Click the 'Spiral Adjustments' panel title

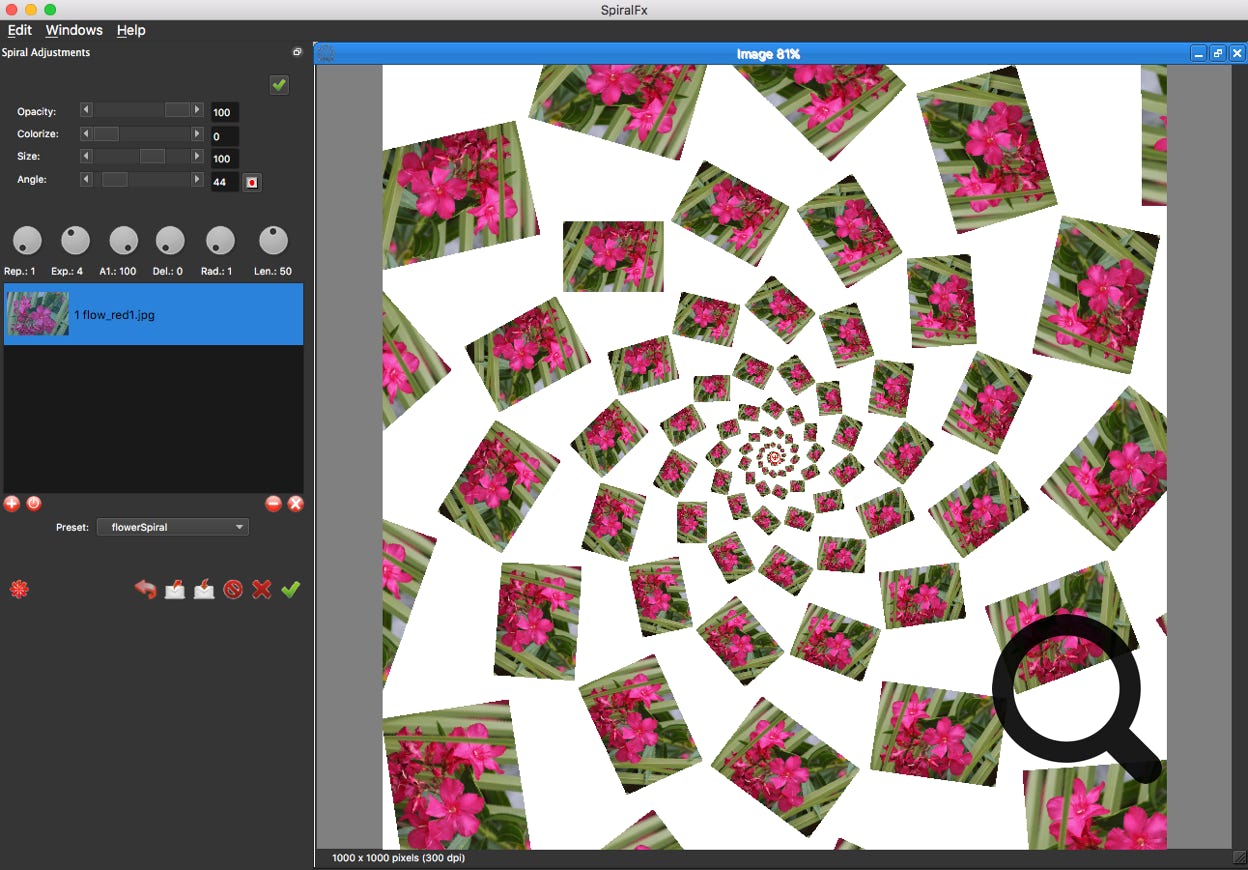[46, 52]
